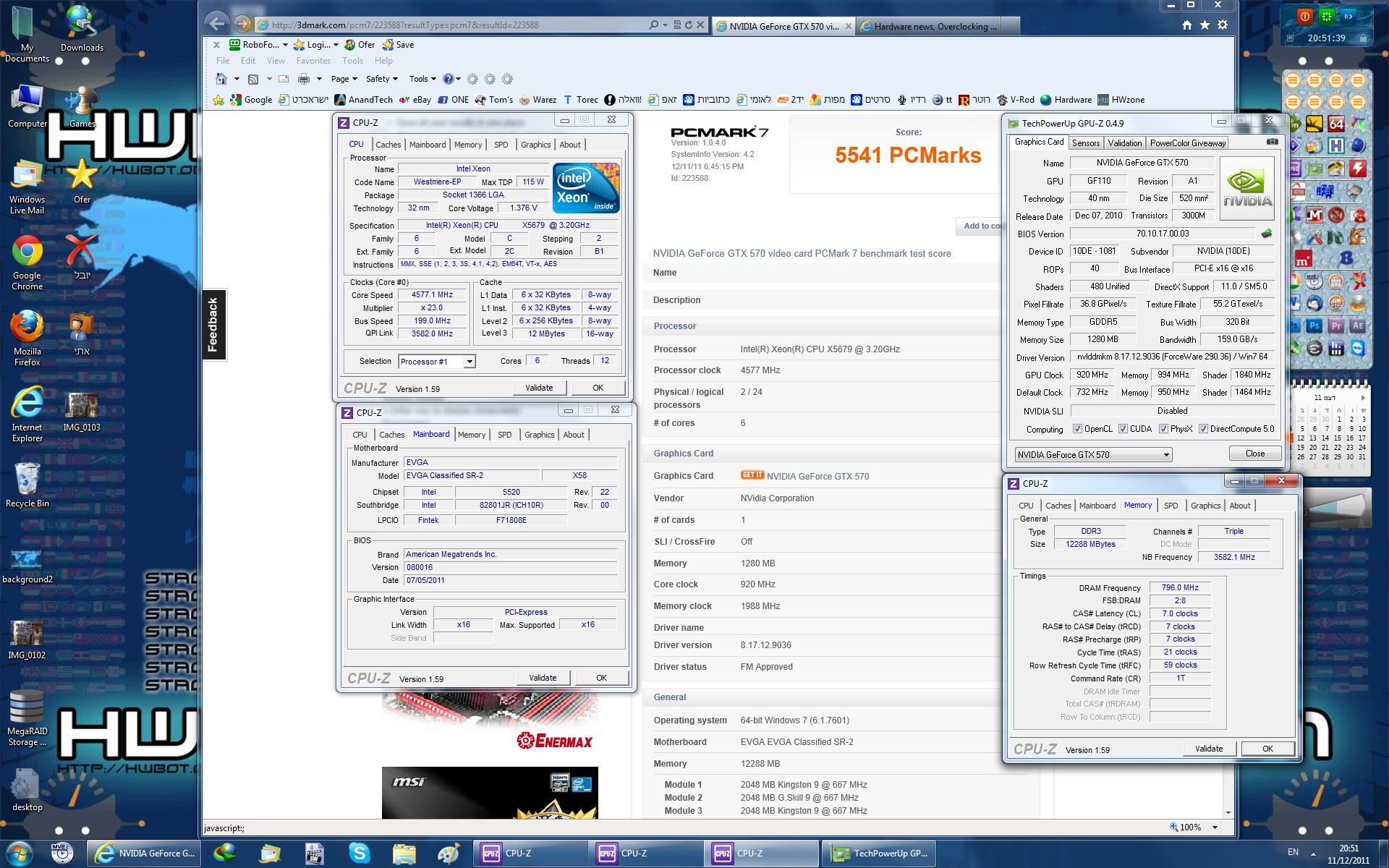
Task: Toggle PhysX checkbox in GPU-Z
Action: 1163,429
